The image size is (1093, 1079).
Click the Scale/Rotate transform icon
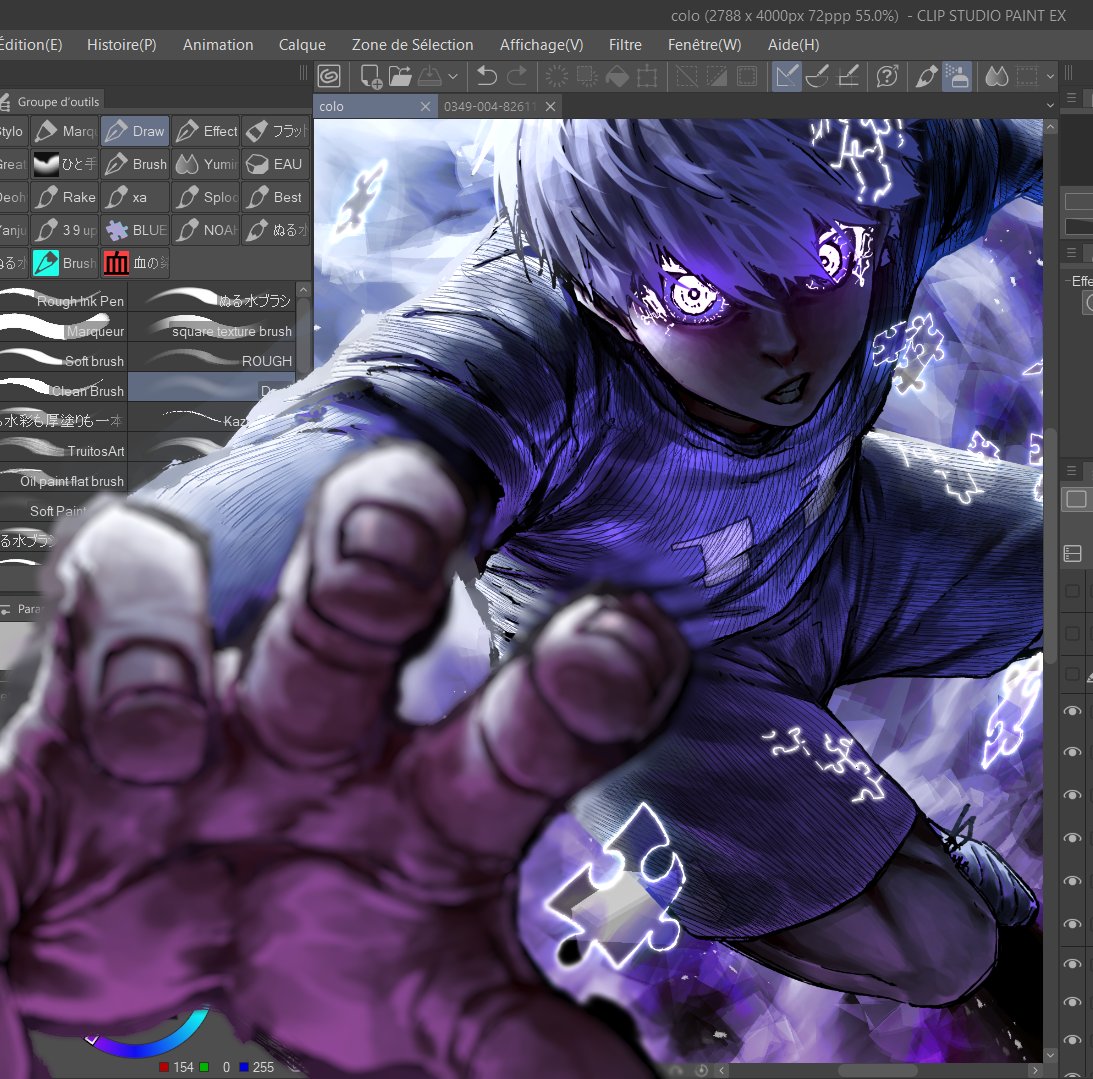point(647,76)
